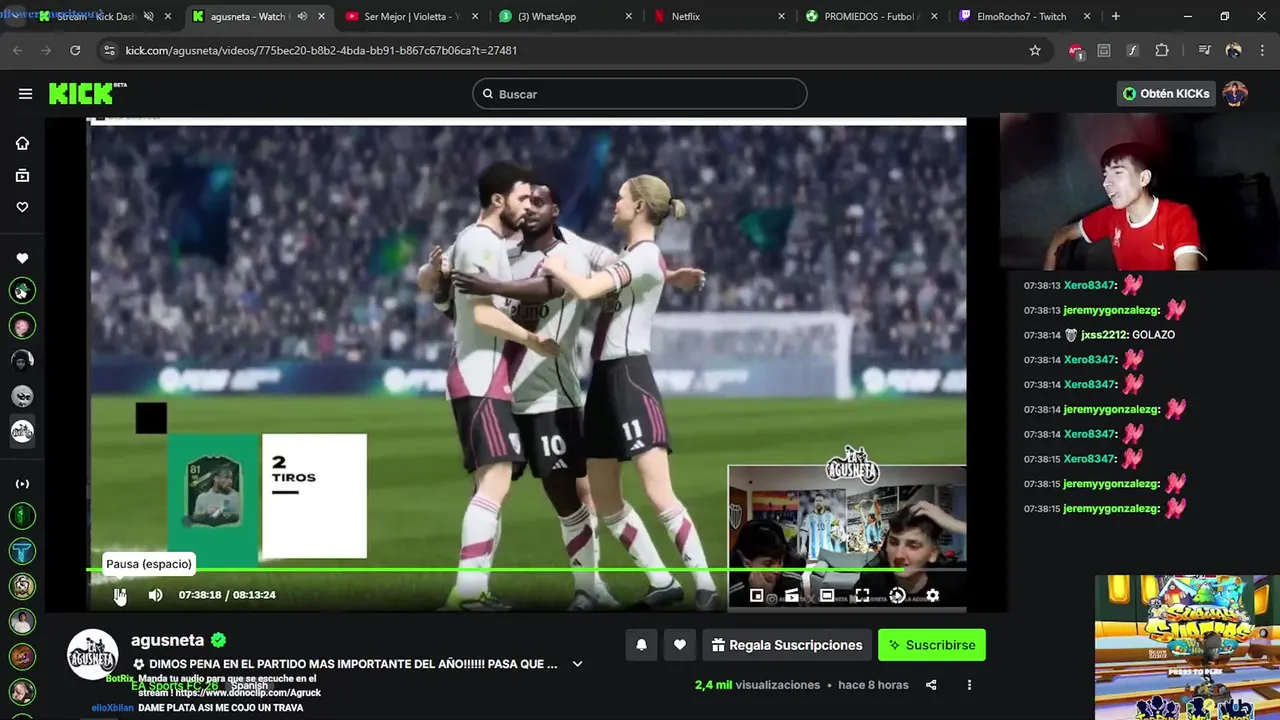Open the Kick hamburger menu
The image size is (1280, 720).
(25, 94)
